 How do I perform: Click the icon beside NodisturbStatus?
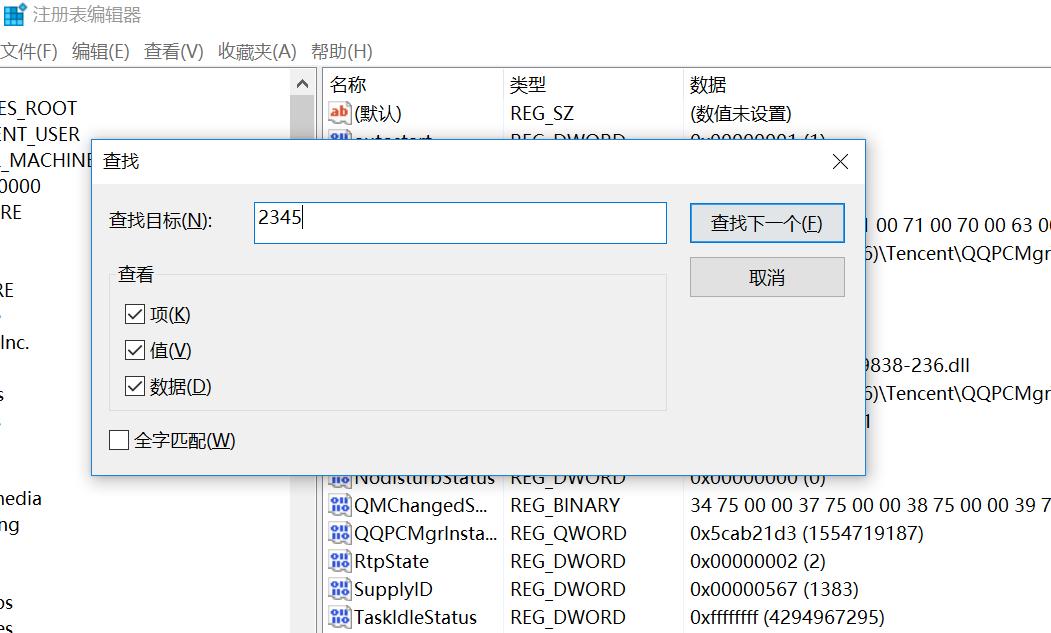tap(338, 478)
